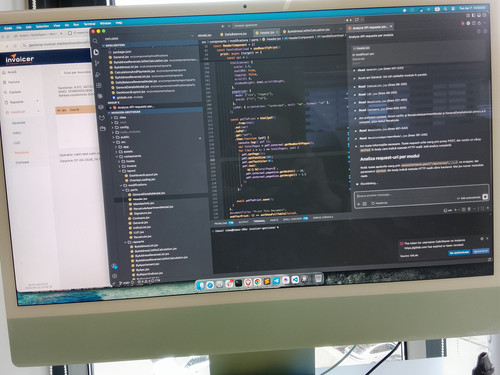The height and width of the screenshot is (375, 500).
Task: Open the Run and Debug view icon
Action: (98, 74)
